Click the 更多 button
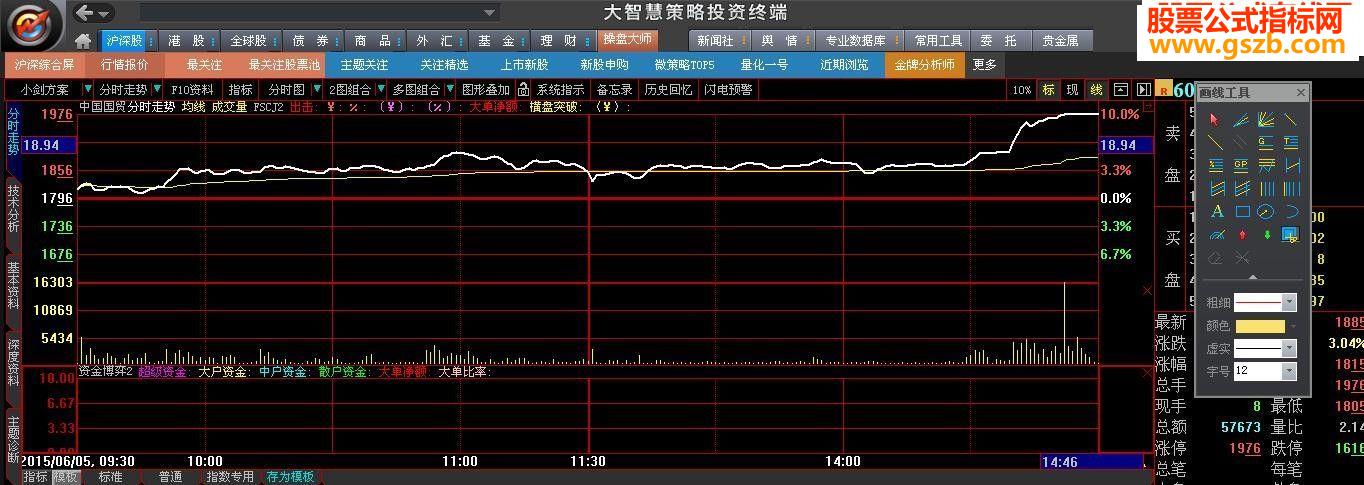The width and height of the screenshot is (1364, 485). (x=984, y=64)
